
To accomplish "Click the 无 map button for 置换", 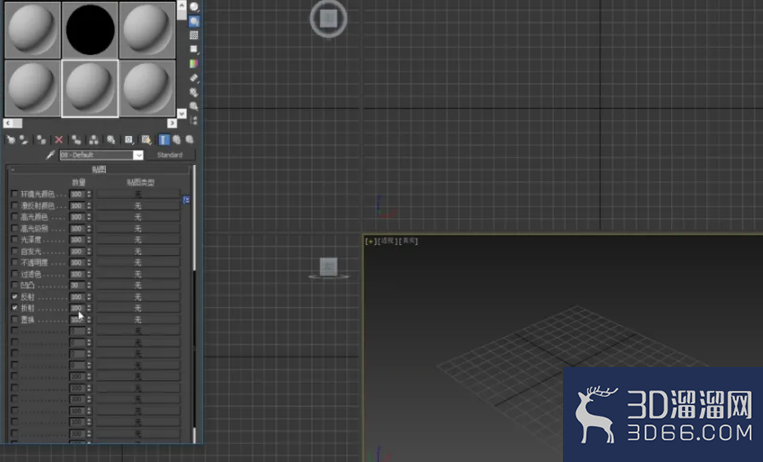I will 138,319.
